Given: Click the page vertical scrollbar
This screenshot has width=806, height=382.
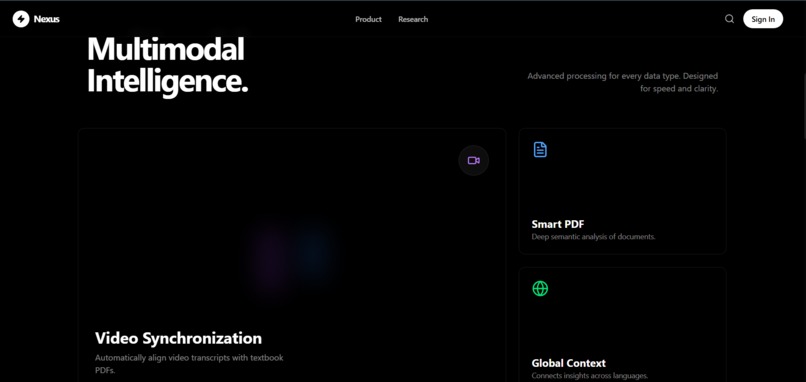Looking at the screenshot, I should point(804,105).
